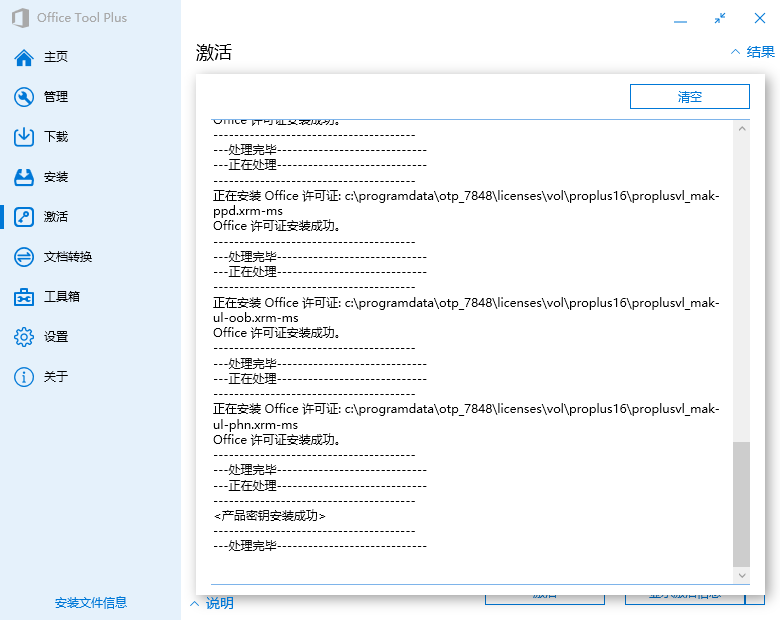The height and width of the screenshot is (620, 780).
Task: Click the 激活 page heading
Action: pyautogui.click(x=214, y=52)
